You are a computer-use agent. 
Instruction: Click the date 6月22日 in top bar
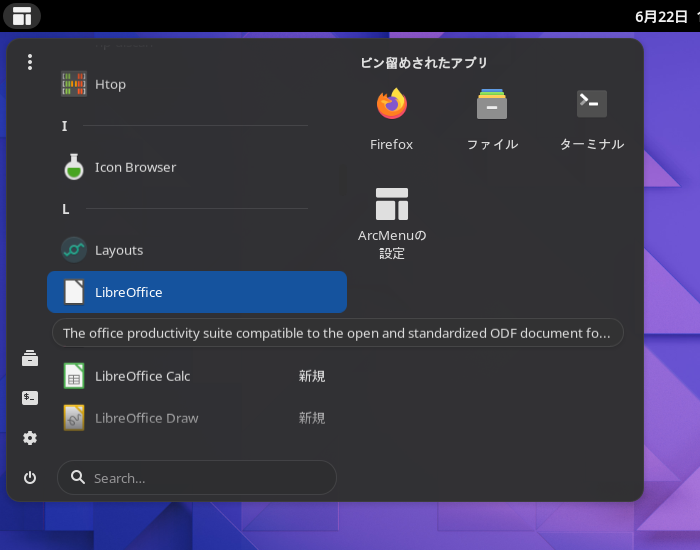[x=661, y=17]
